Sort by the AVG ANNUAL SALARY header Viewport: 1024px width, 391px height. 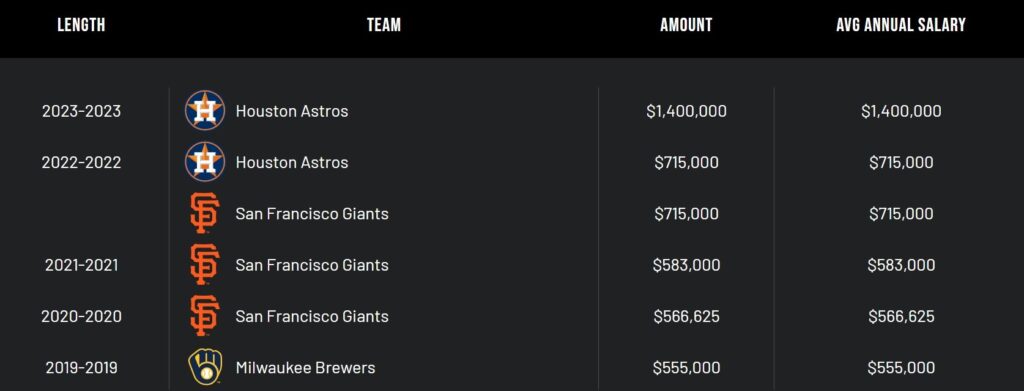tap(901, 25)
